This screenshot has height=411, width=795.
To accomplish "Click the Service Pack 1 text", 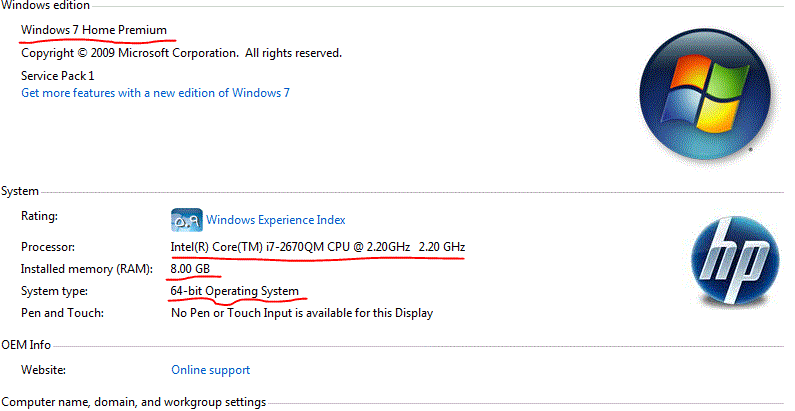I will coord(57,75).
